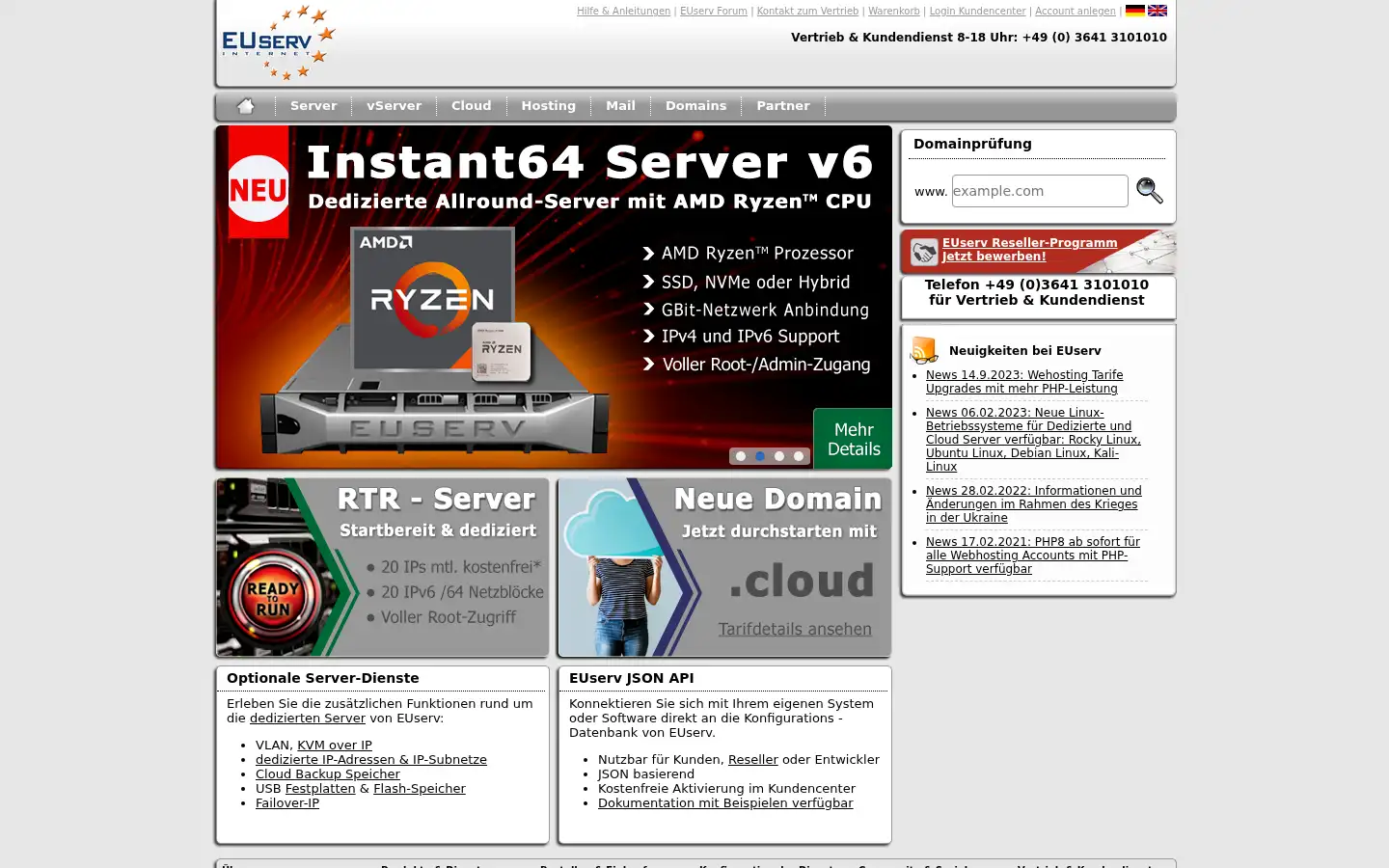Click the Telefon +49 (0)3641 3101010 text
This screenshot has height=868, width=1389.
point(1037,285)
